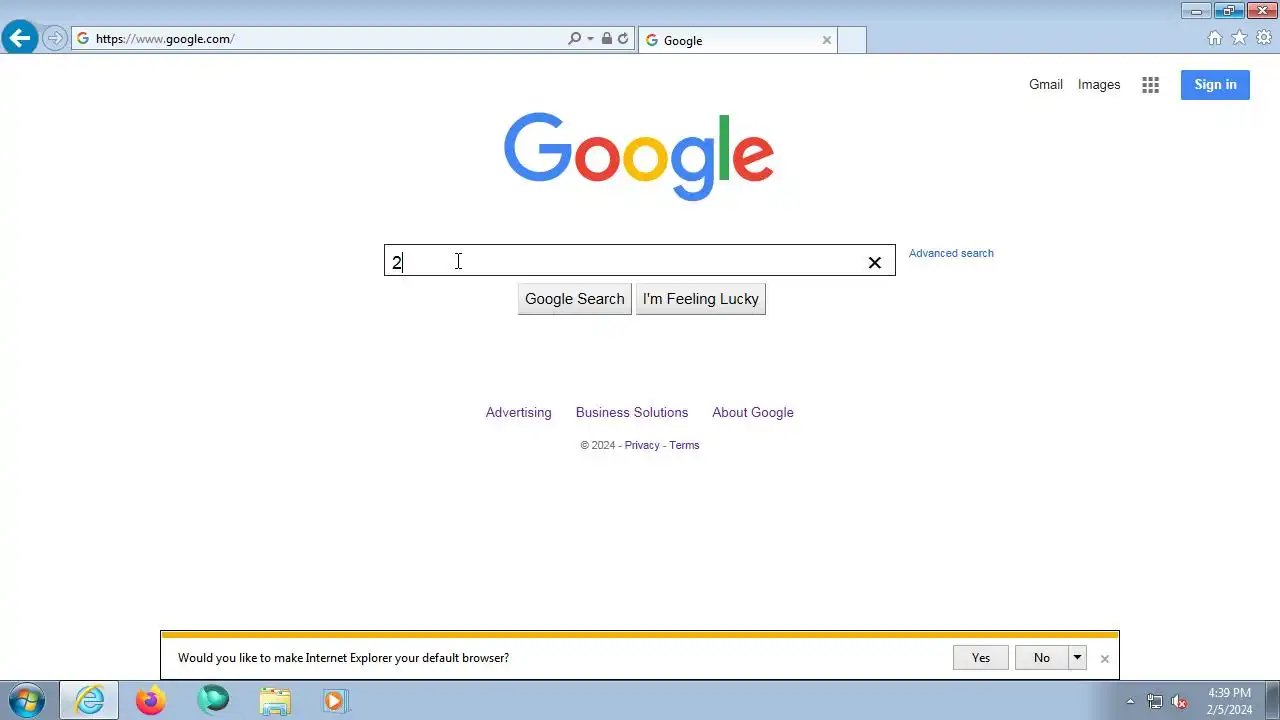
Task: Open favorites star icon
Action: click(x=1239, y=38)
